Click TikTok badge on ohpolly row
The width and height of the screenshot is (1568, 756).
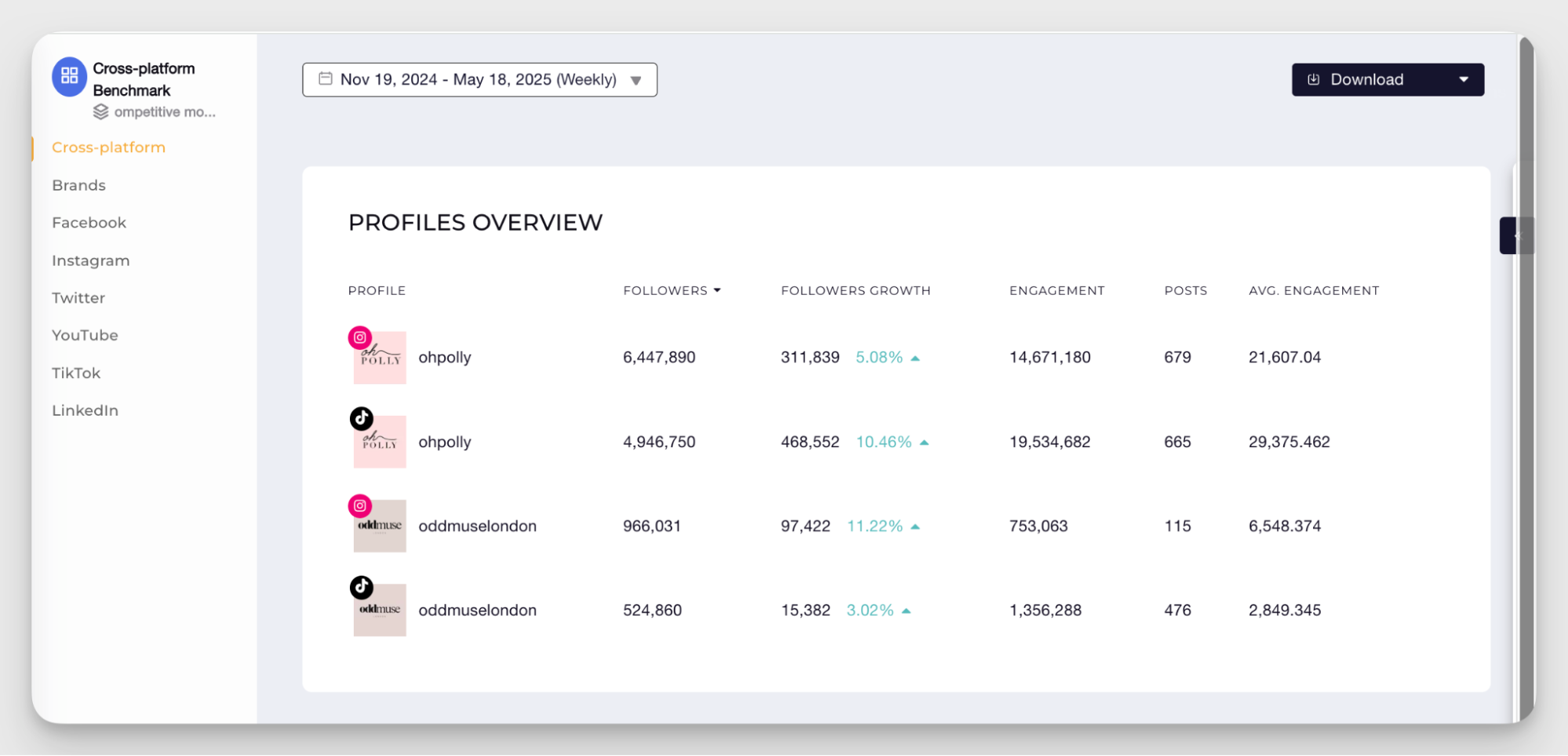tap(362, 419)
